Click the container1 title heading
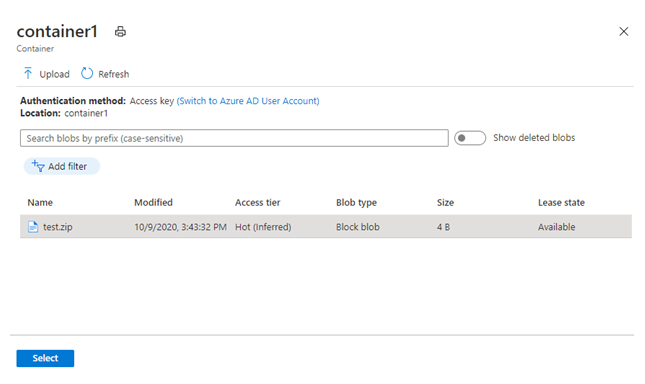Viewport: 645px width, 384px height. (57, 31)
